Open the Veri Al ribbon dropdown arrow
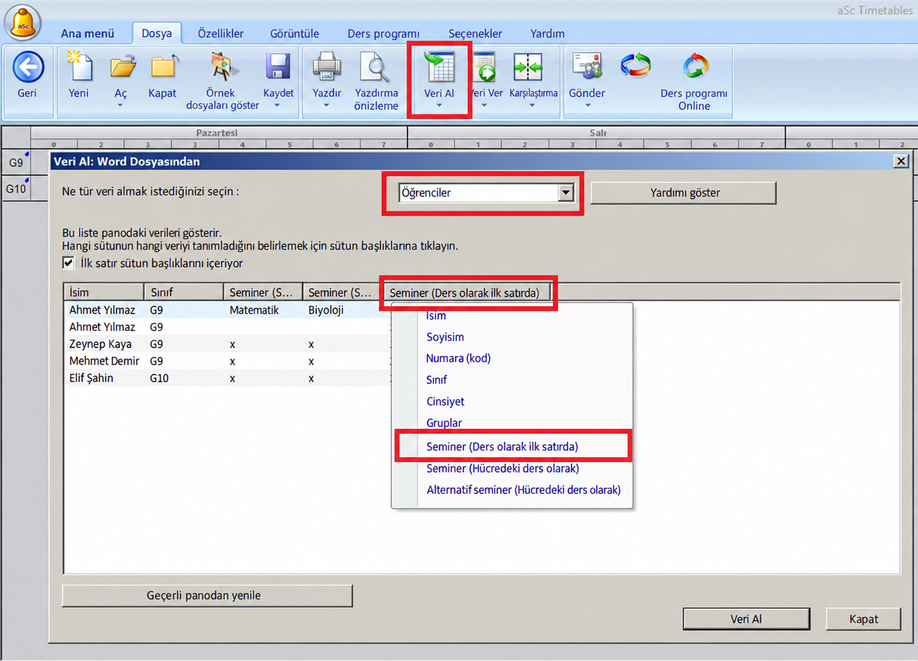The width and height of the screenshot is (918, 661). (x=439, y=106)
